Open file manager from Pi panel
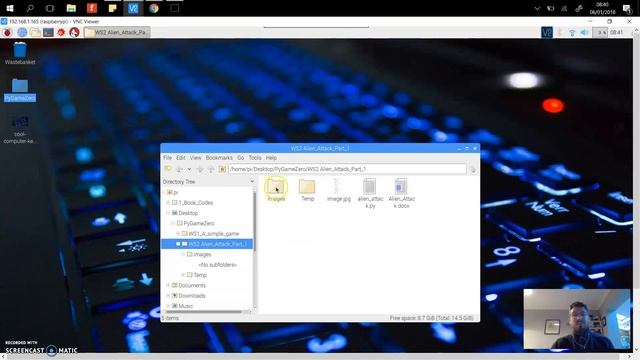 point(35,32)
